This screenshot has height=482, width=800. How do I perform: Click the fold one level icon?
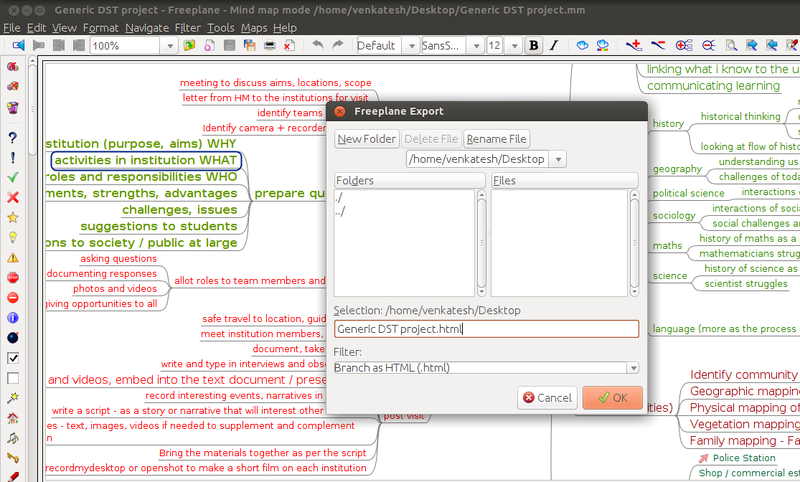709,45
